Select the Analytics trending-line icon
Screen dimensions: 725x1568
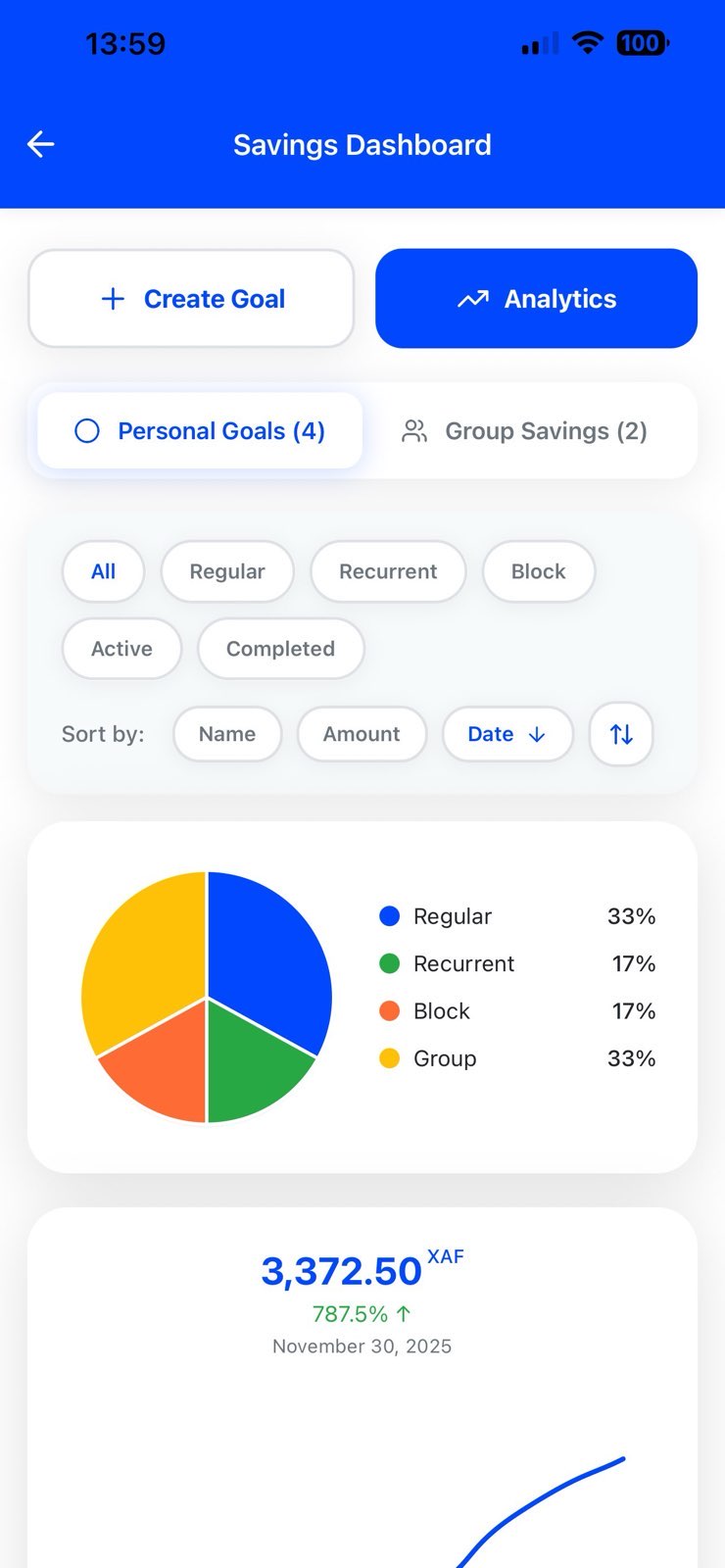pos(473,299)
